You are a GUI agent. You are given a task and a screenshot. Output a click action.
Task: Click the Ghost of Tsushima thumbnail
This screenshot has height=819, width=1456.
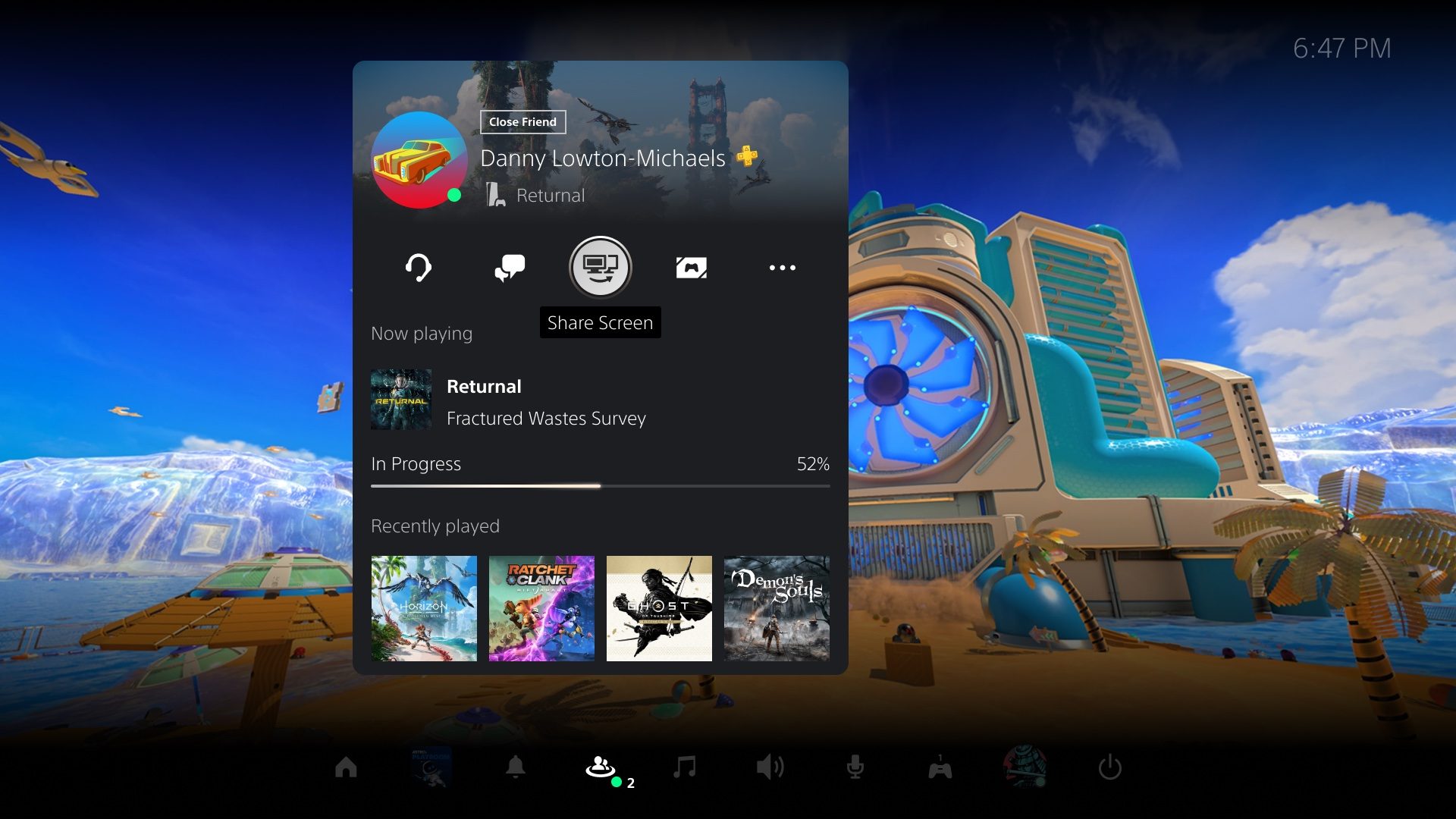point(659,609)
